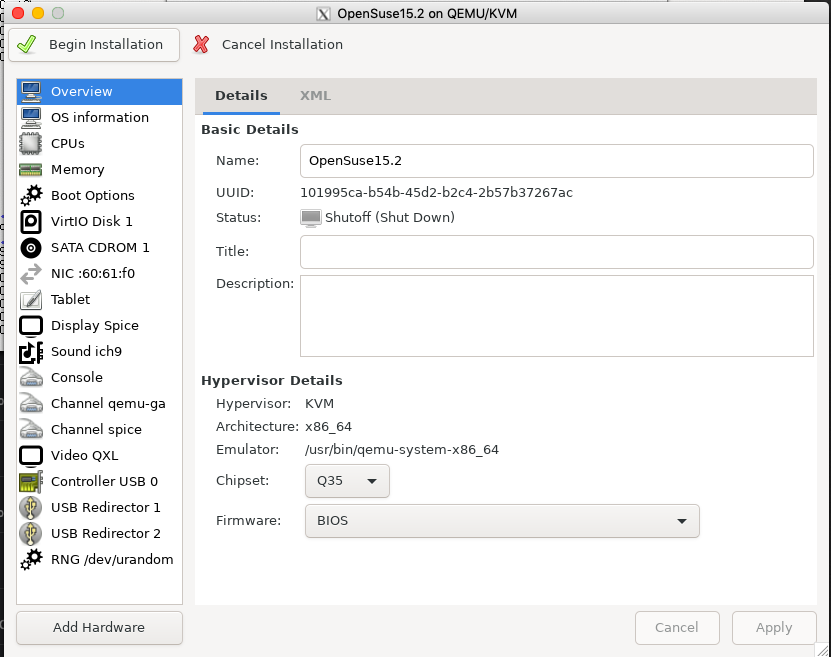This screenshot has height=657, width=831.
Task: Select the VirtIO Disk 1 drive icon
Action: point(31,221)
